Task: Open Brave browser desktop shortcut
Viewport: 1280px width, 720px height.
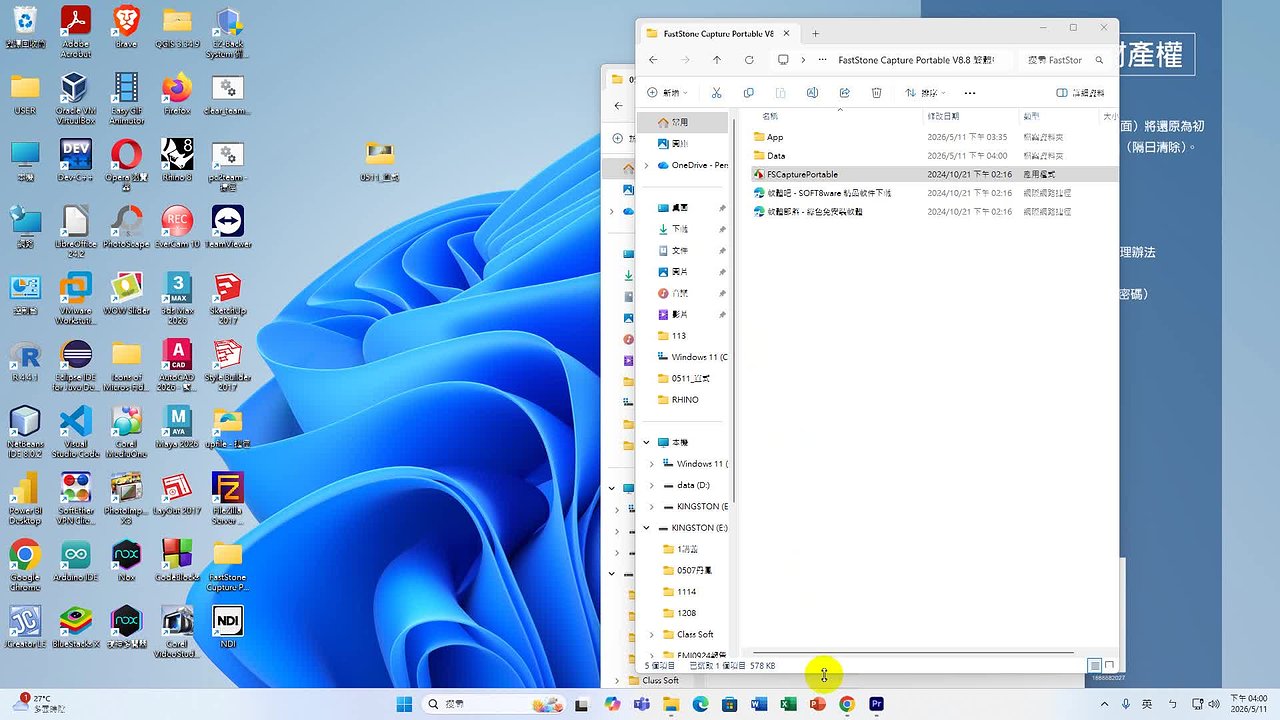Action: (126, 30)
